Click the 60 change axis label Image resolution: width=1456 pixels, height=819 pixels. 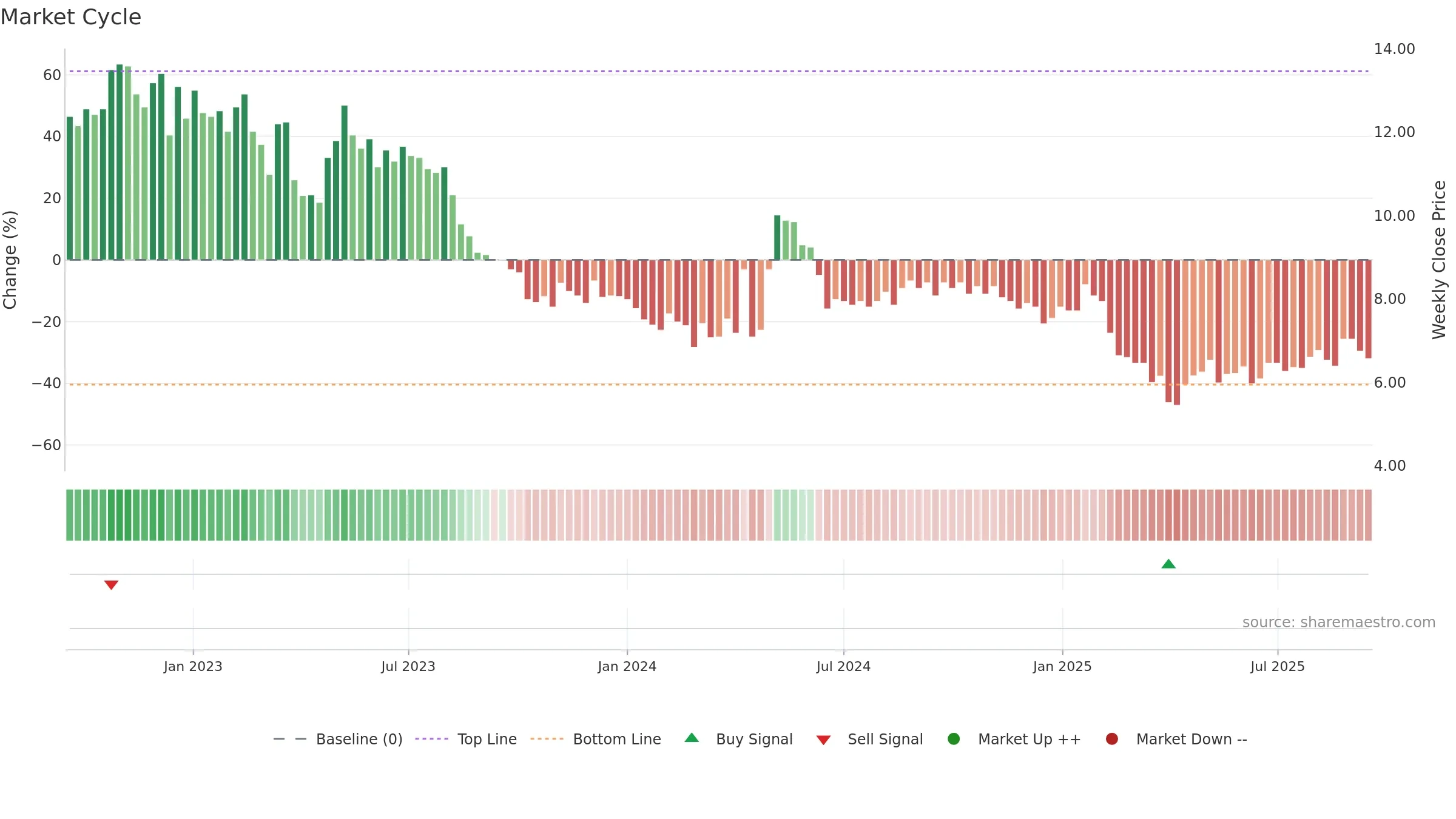click(x=52, y=75)
